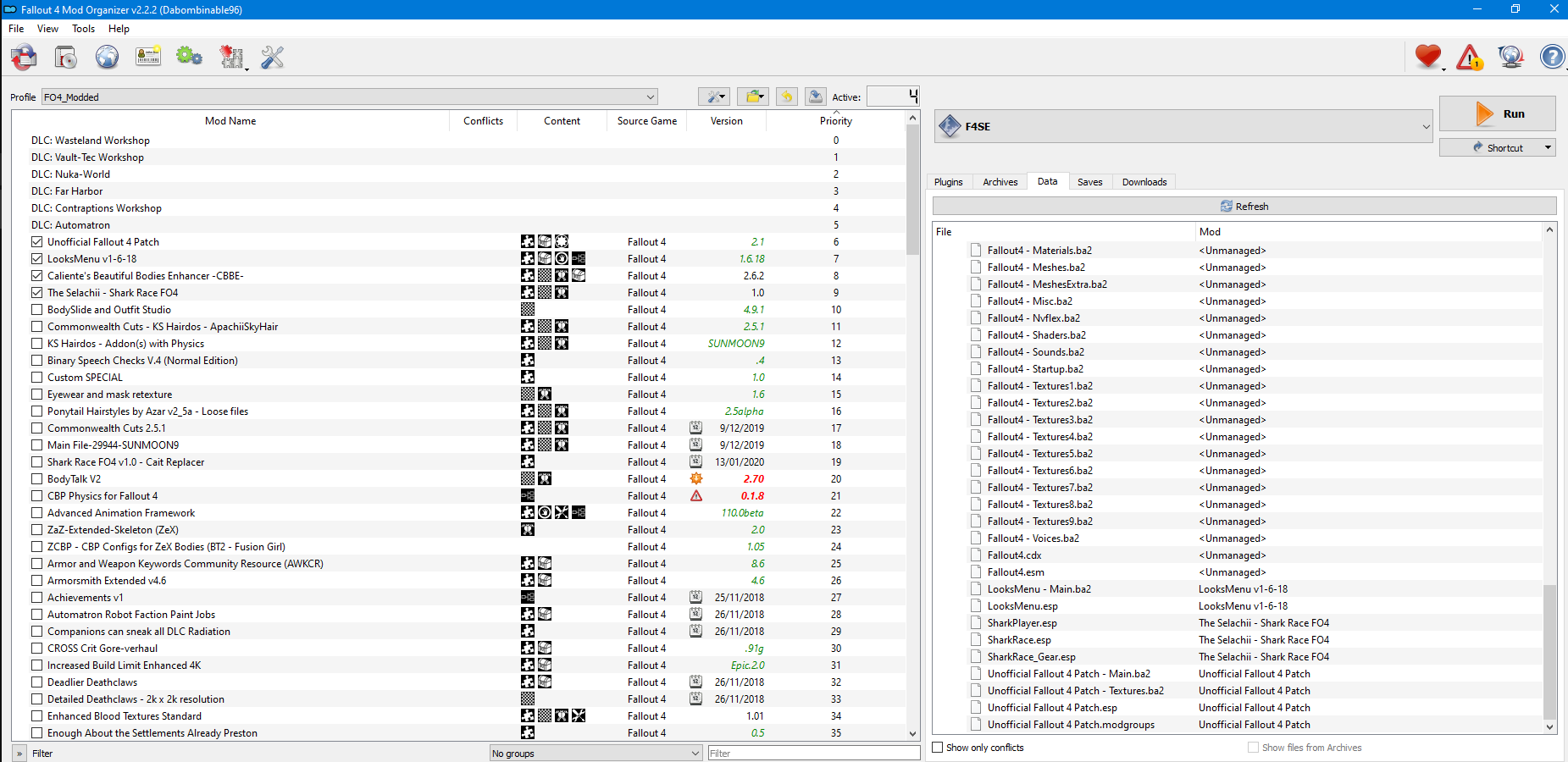
Task: Click first content icon on BodySlide and Outfit Studio row
Action: 528,310
